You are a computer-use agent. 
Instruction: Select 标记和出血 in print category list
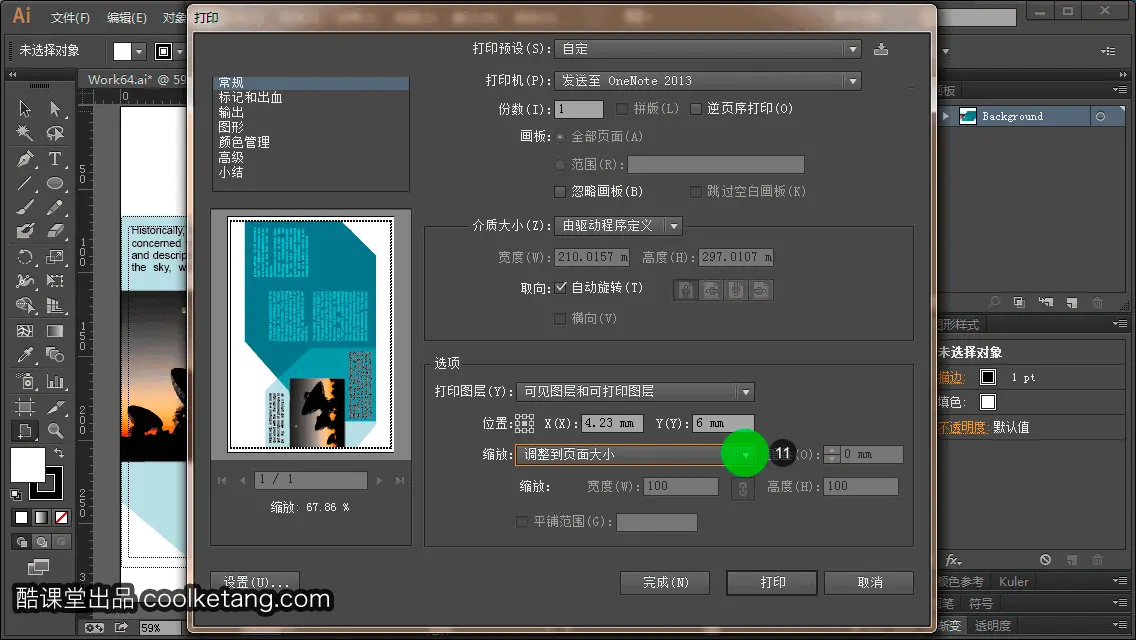coord(251,98)
